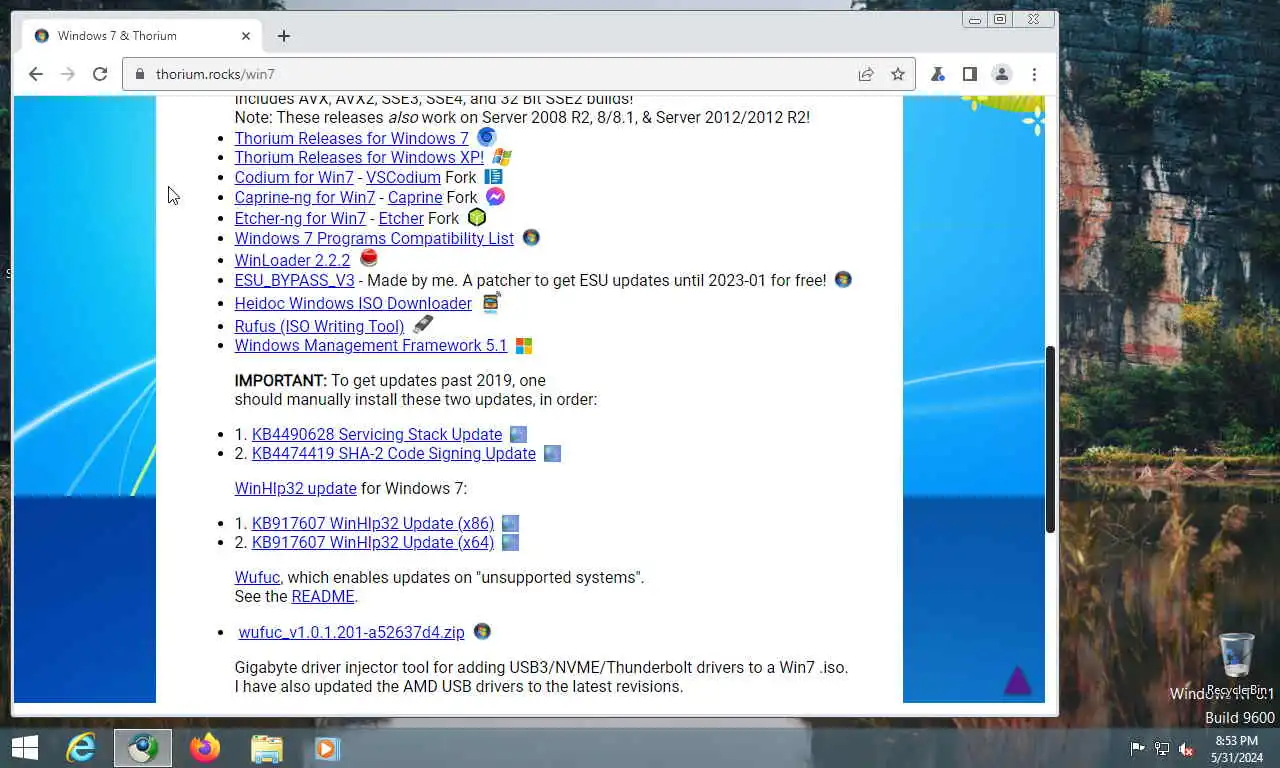Click the purple scroll-to-top triangle
Viewport: 1280px width, 768px height.
[1017, 680]
